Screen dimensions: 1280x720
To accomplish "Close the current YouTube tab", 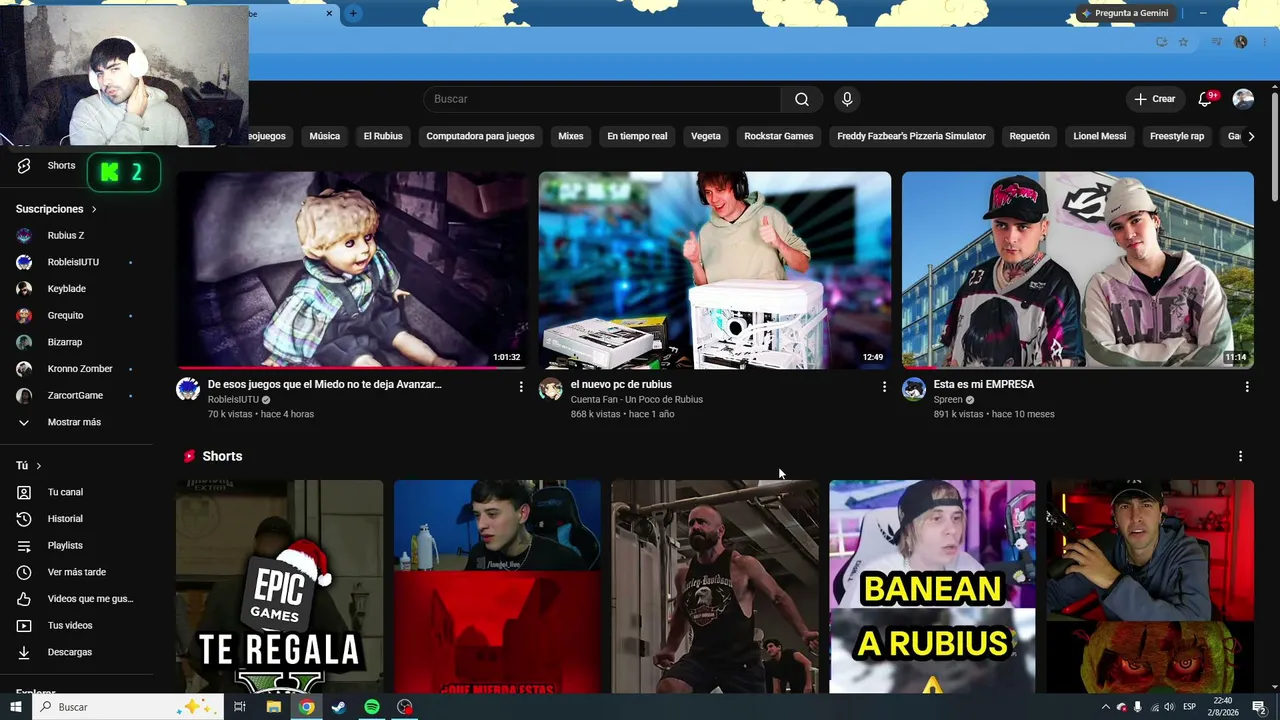I will coord(330,13).
